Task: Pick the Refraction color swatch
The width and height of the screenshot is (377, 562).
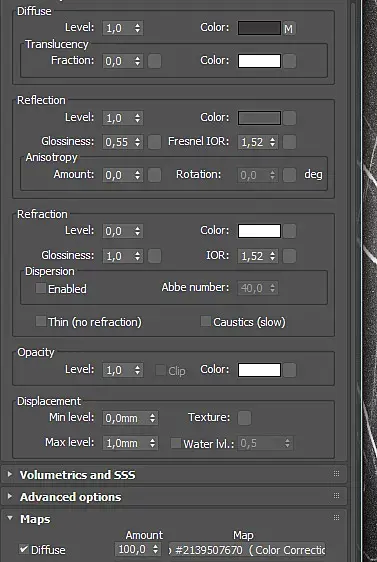Action: 259,231
